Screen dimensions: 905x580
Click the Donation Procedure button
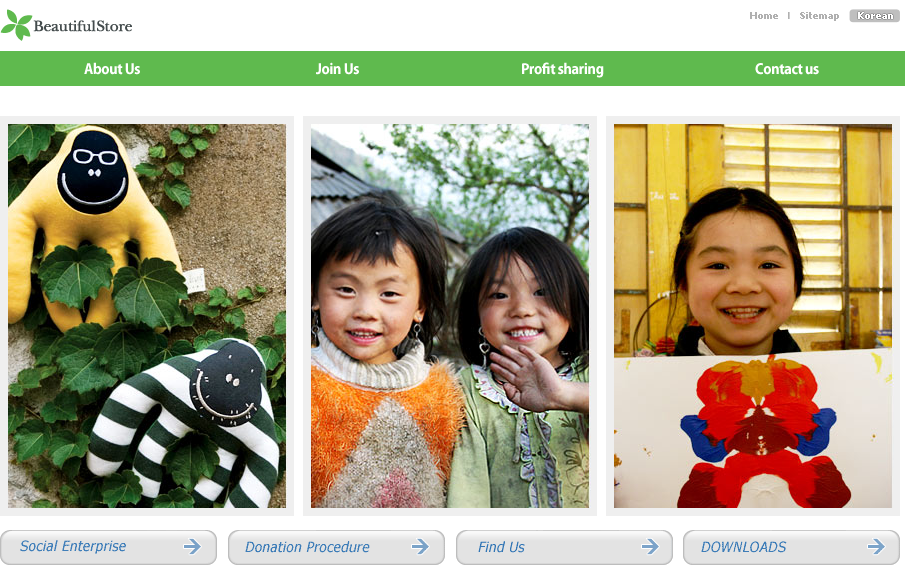336,547
